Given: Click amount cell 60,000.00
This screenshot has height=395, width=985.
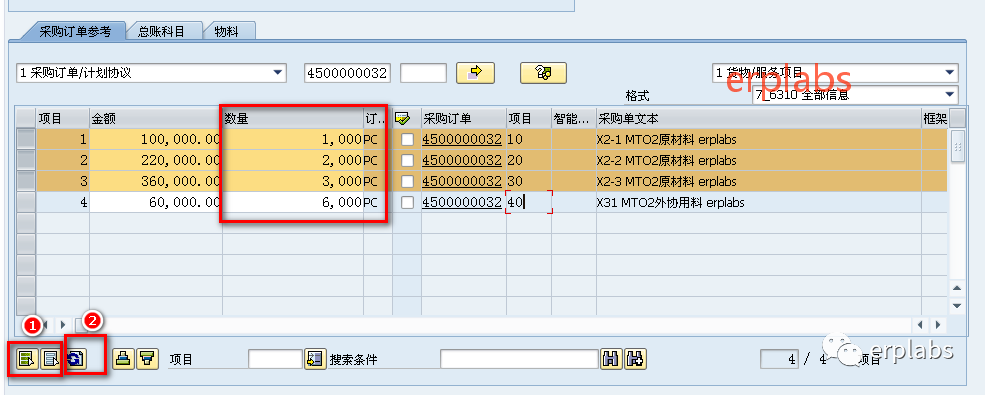Looking at the screenshot, I should click(x=156, y=203).
